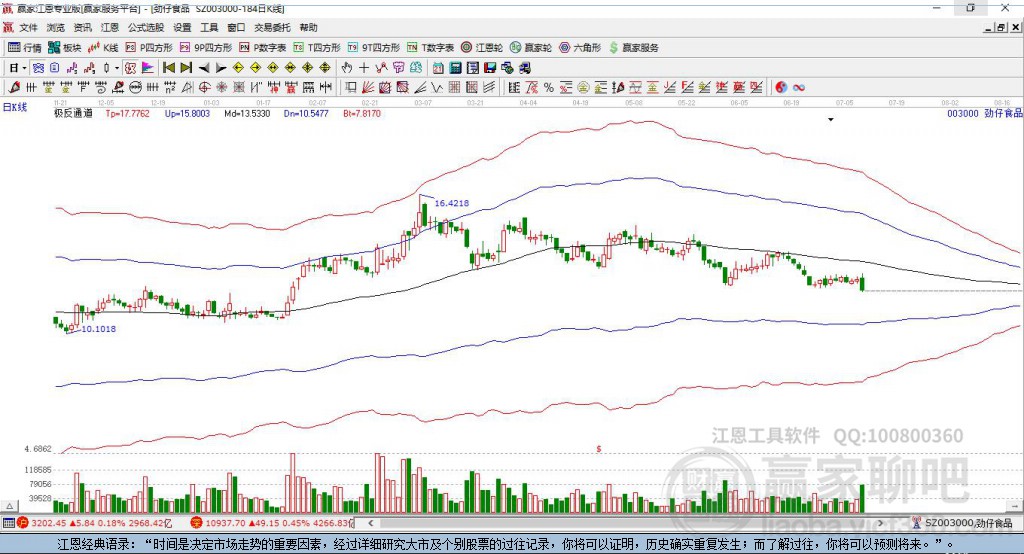Select the zigzag wave line tool
Image resolution: width=1024 pixels, height=554 pixels.
coord(437,87)
